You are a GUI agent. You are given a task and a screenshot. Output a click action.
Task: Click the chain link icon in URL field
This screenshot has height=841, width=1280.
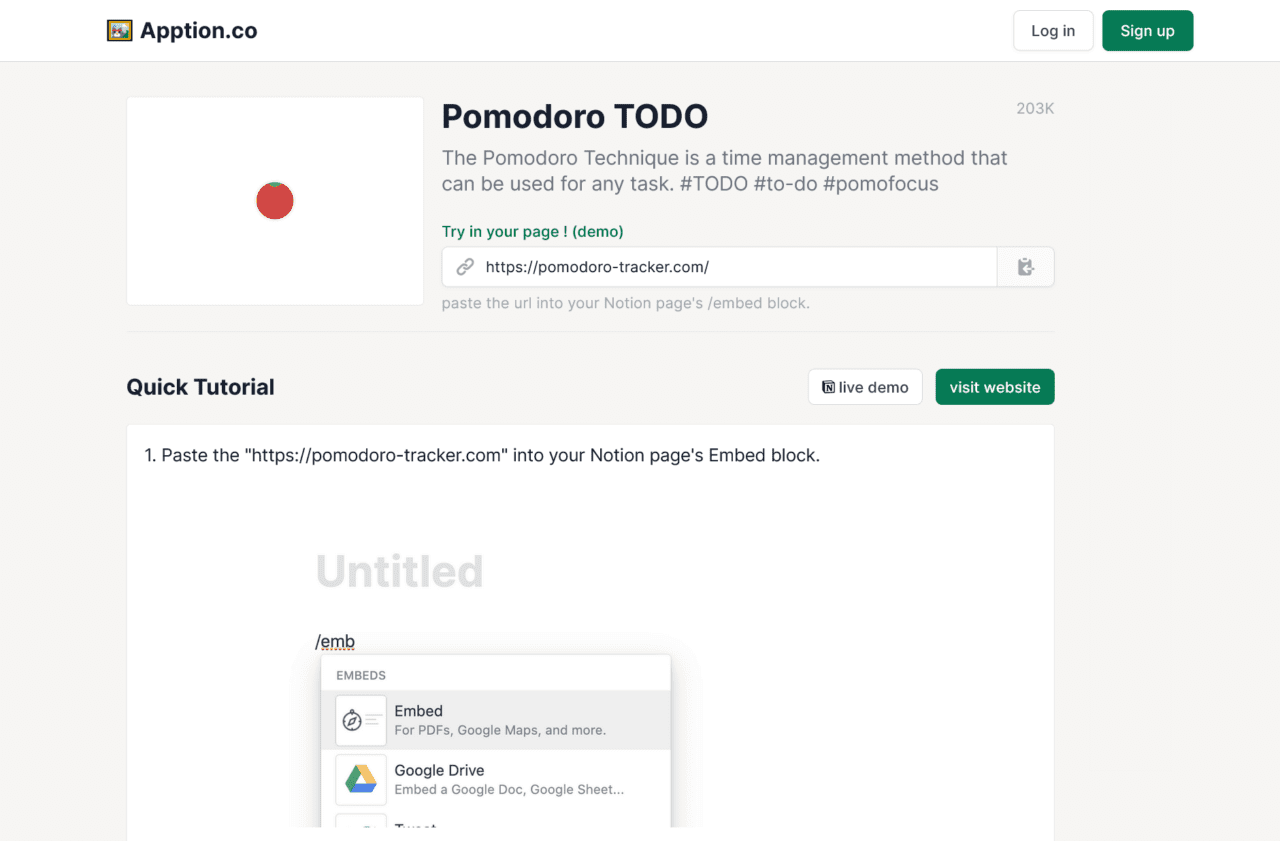pyautogui.click(x=465, y=267)
